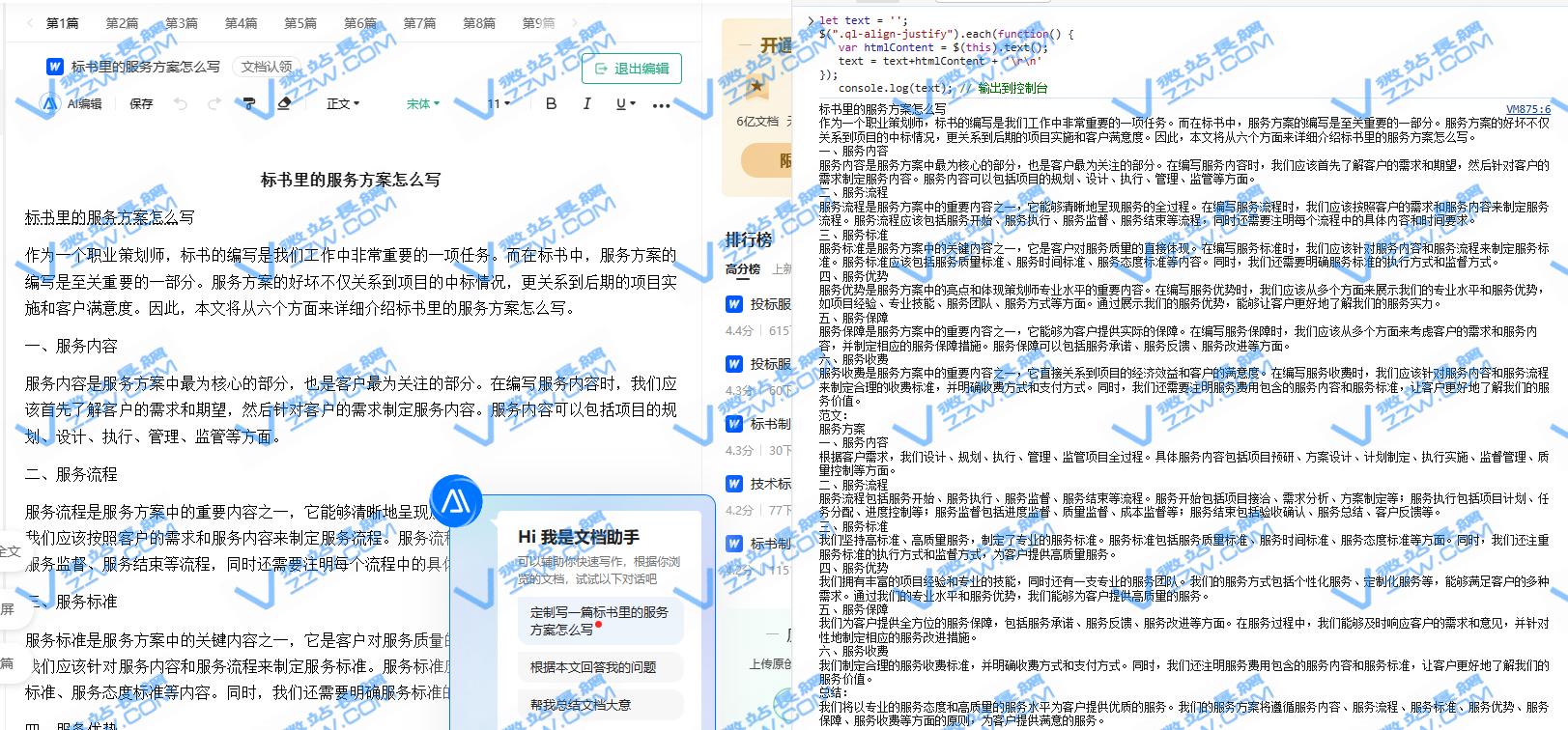
Task: Choose 根据本文回答我的问题 suggestion
Action: pyautogui.click(x=600, y=667)
